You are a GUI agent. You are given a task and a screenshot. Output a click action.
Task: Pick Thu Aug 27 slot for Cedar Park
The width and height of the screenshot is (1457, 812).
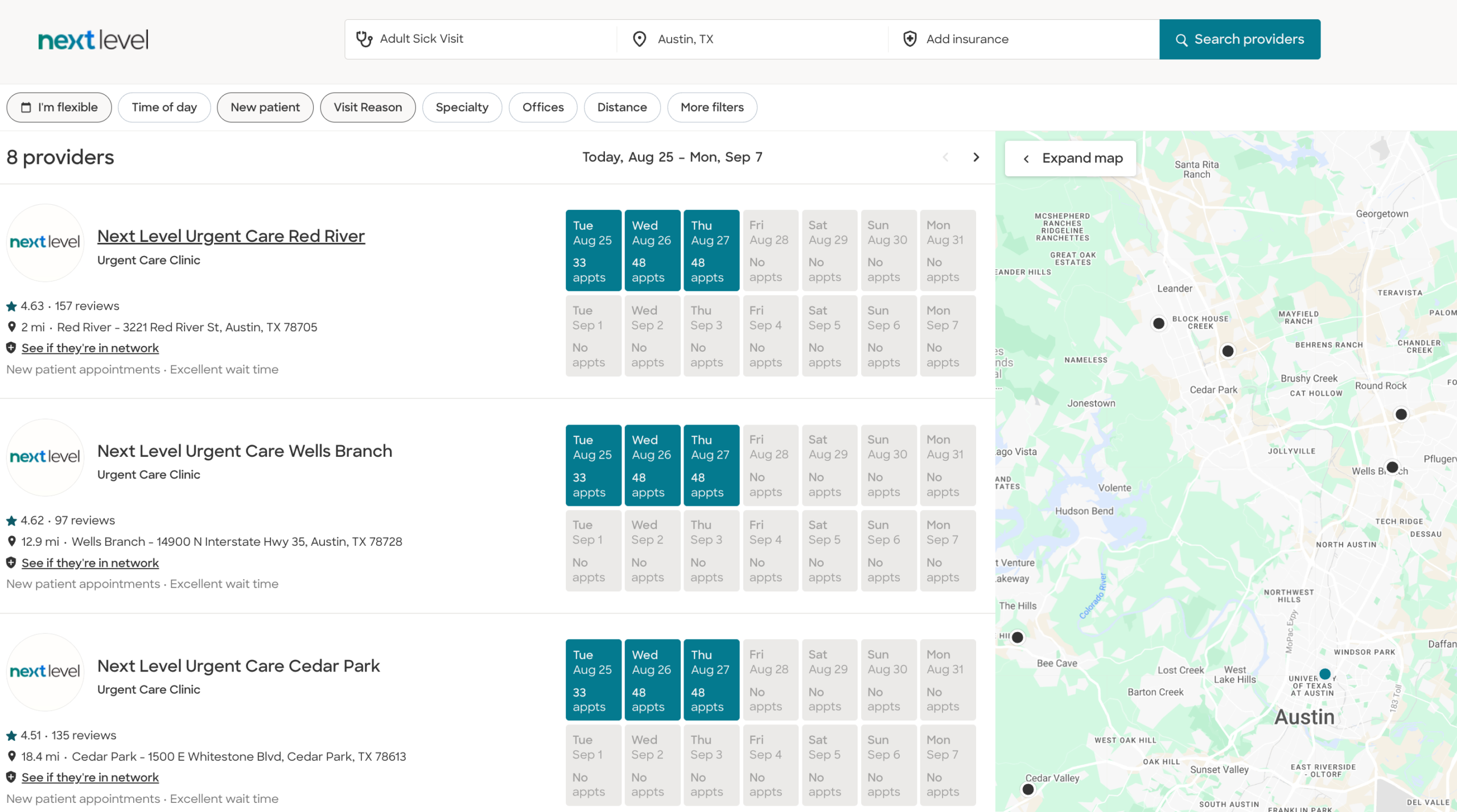(x=711, y=679)
